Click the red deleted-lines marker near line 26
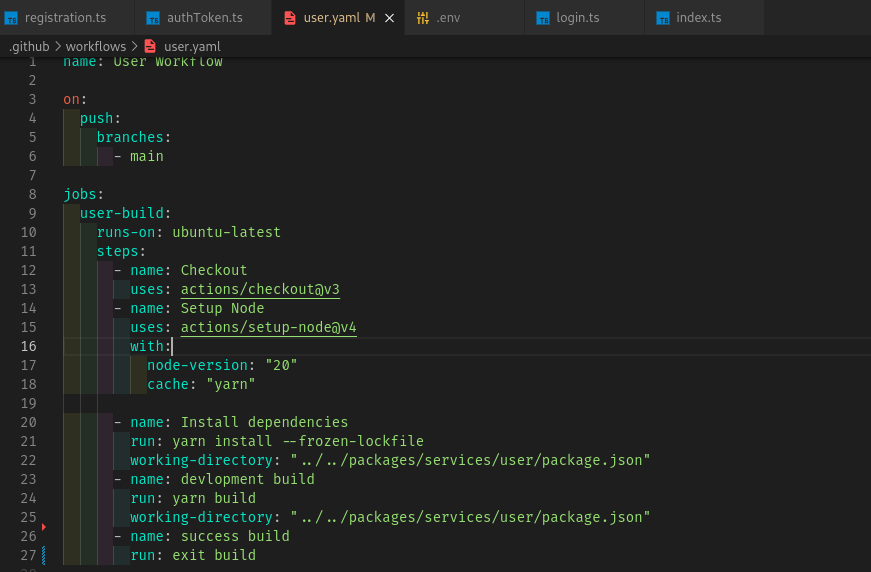871x572 pixels. point(44,526)
